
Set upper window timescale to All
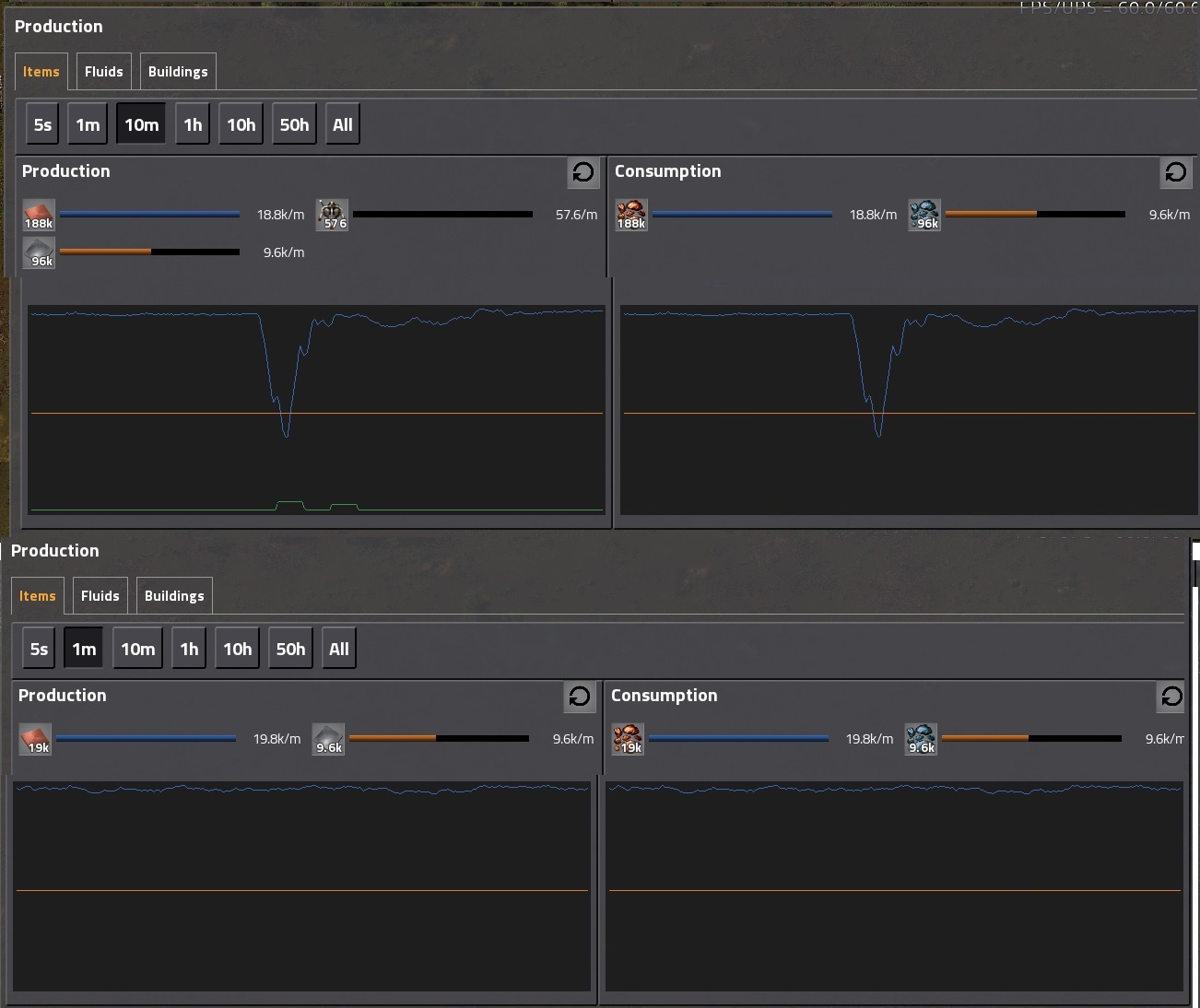pyautogui.click(x=342, y=124)
